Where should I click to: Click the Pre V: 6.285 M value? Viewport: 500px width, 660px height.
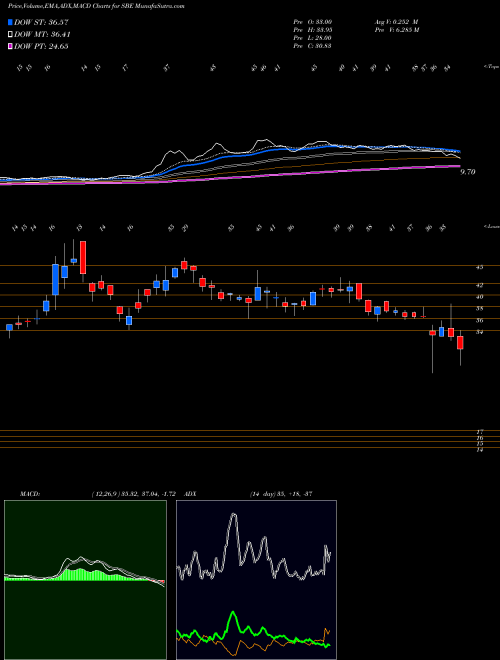tap(396, 30)
